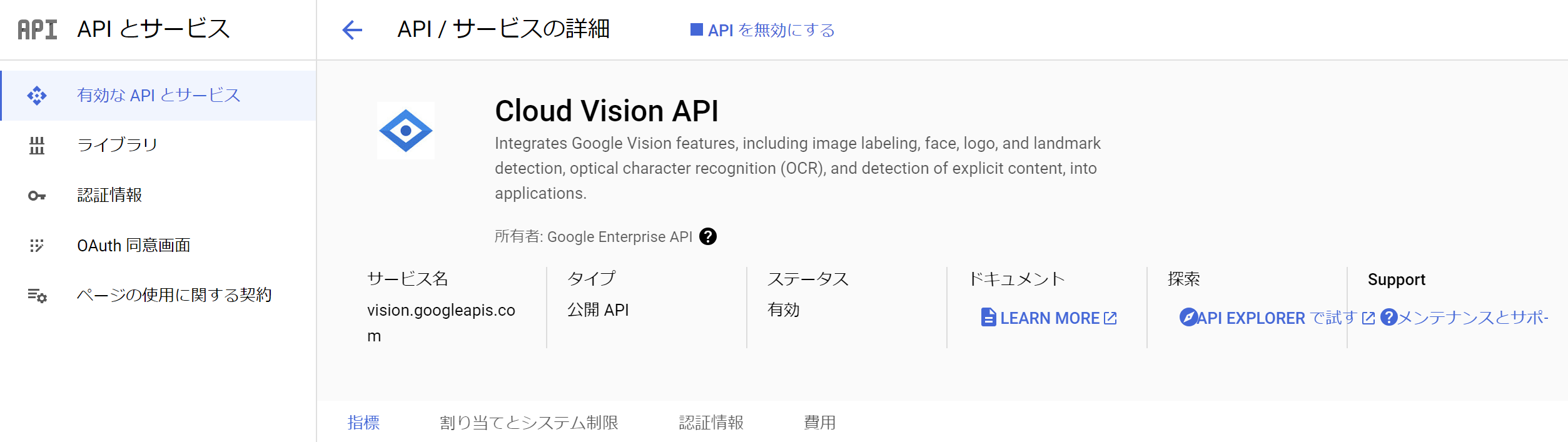Image resolution: width=1568 pixels, height=442 pixels.
Task: Click 'API を無効にする' button
Action: (x=762, y=30)
